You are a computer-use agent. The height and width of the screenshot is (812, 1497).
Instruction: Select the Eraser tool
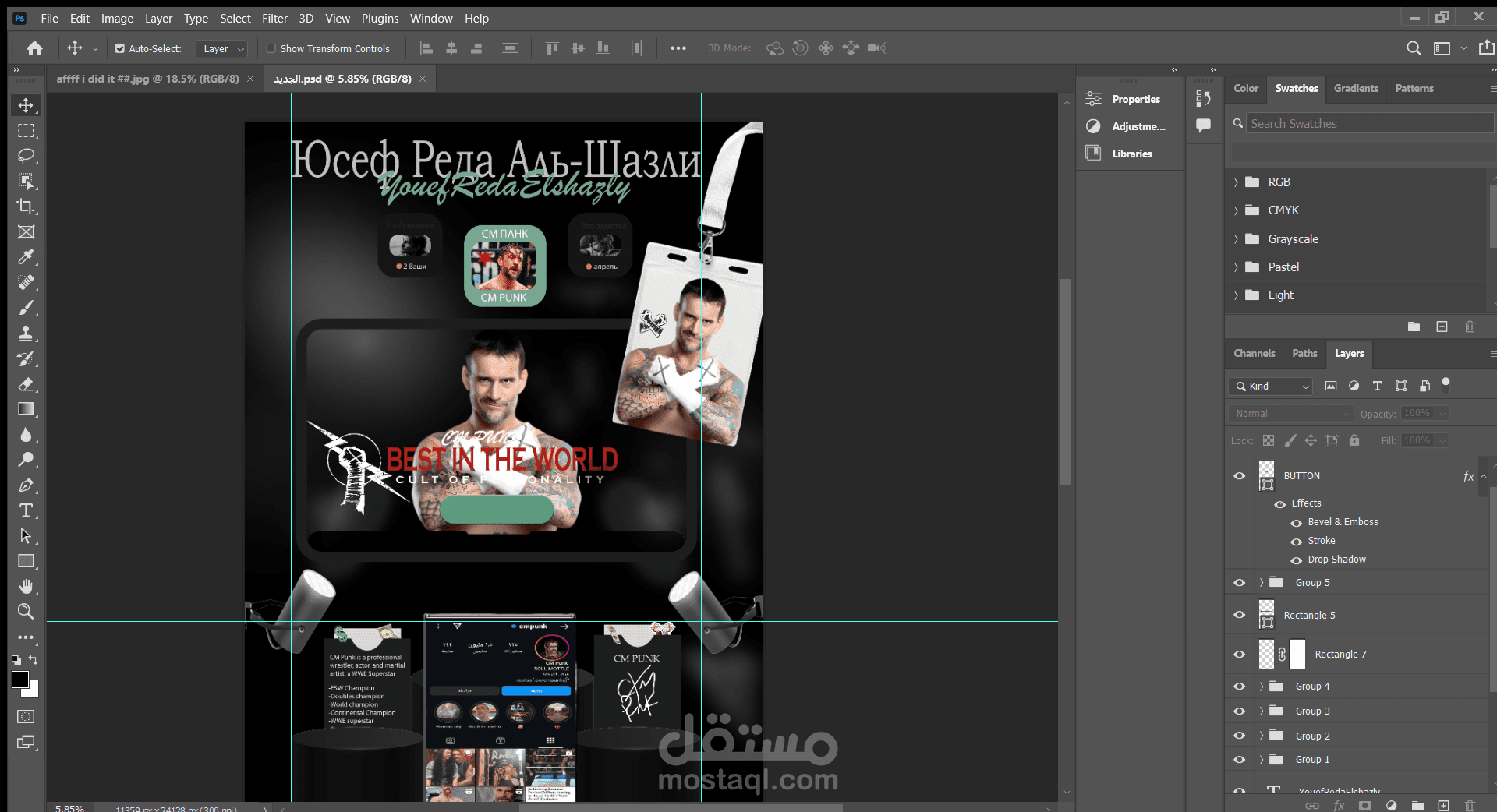tap(26, 384)
